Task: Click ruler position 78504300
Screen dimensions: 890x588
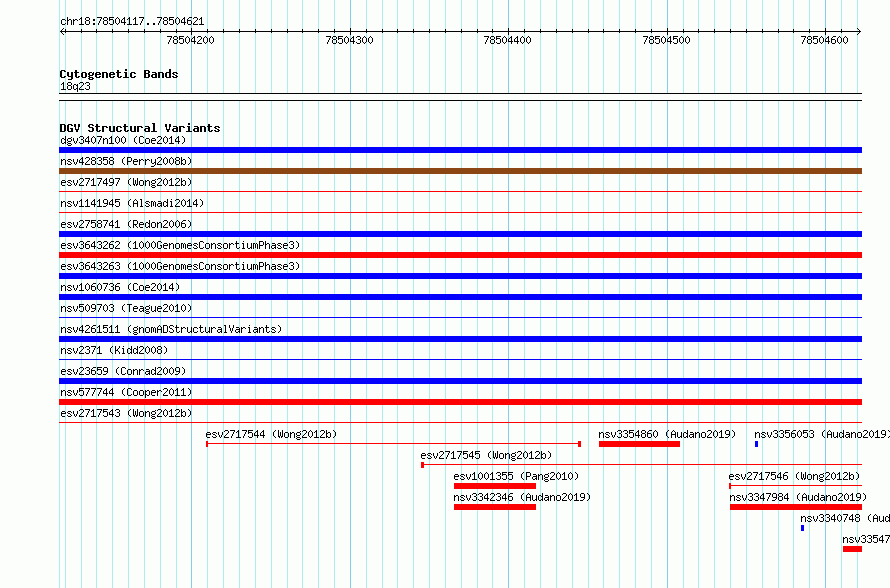Action: pyautogui.click(x=350, y=40)
